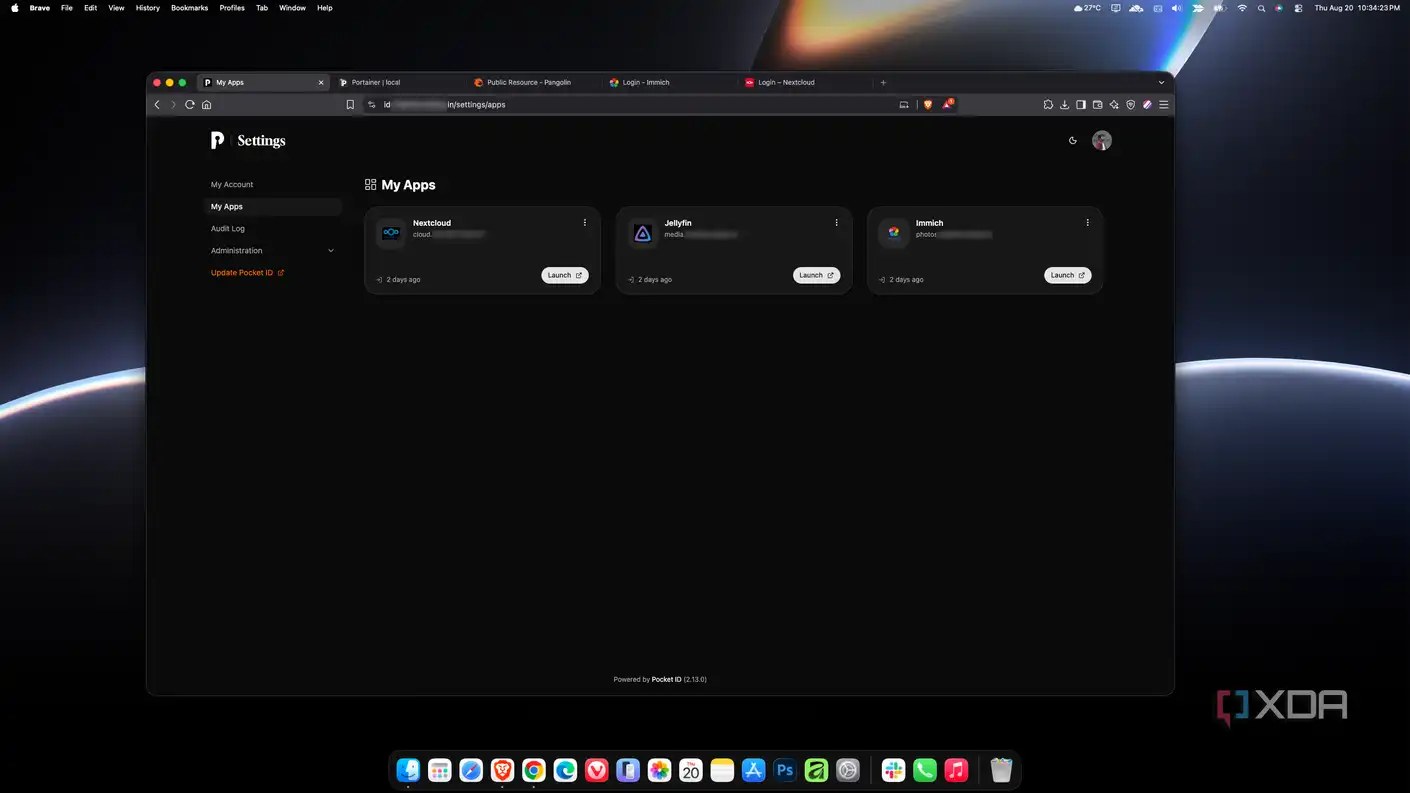Viewport: 1410px width, 793px height.
Task: Open the History menu in menu bar
Action: 147,8
